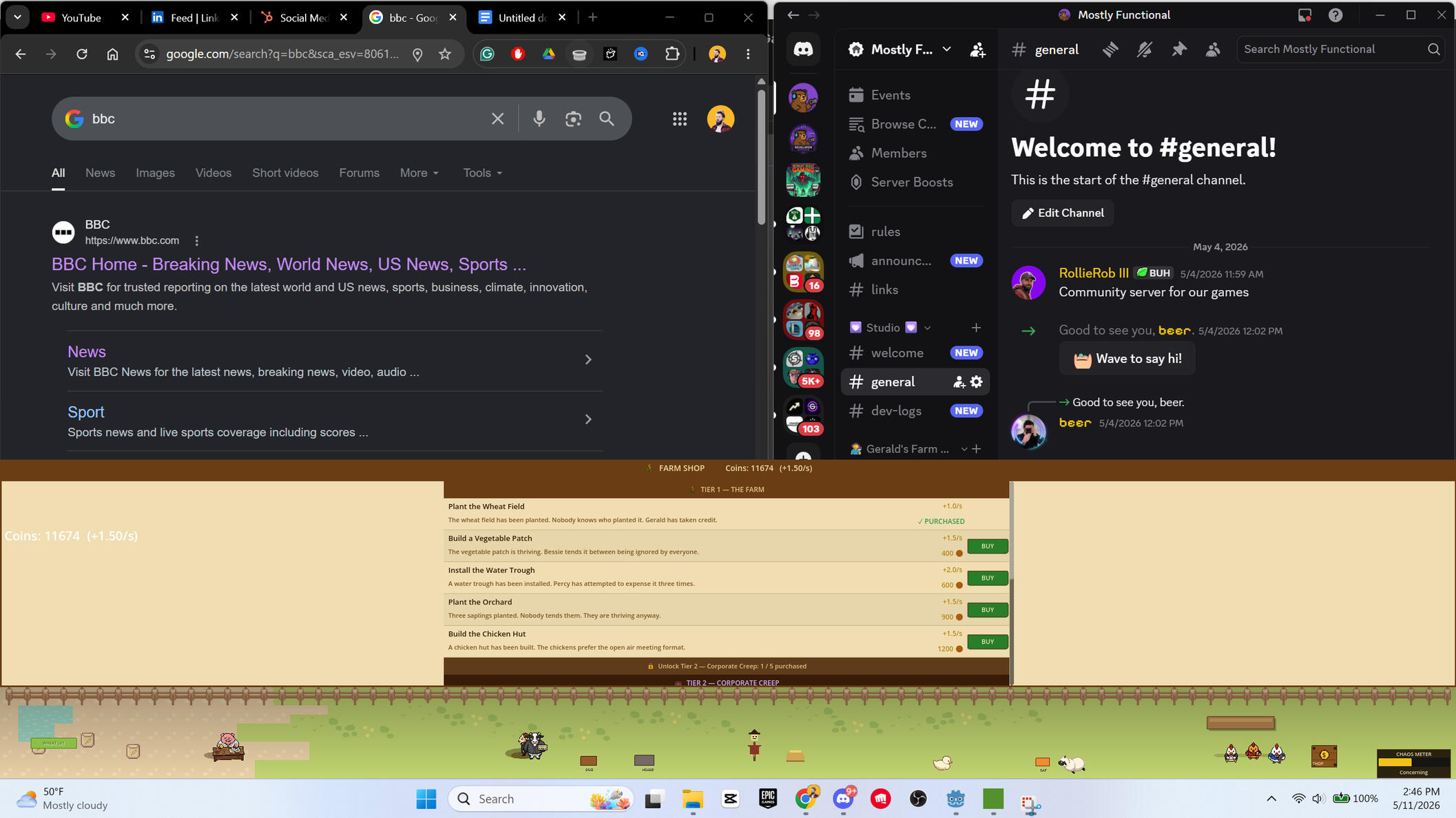Image resolution: width=1456 pixels, height=818 pixels.
Task: Open Chrome three-dot menu
Action: pos(749,54)
